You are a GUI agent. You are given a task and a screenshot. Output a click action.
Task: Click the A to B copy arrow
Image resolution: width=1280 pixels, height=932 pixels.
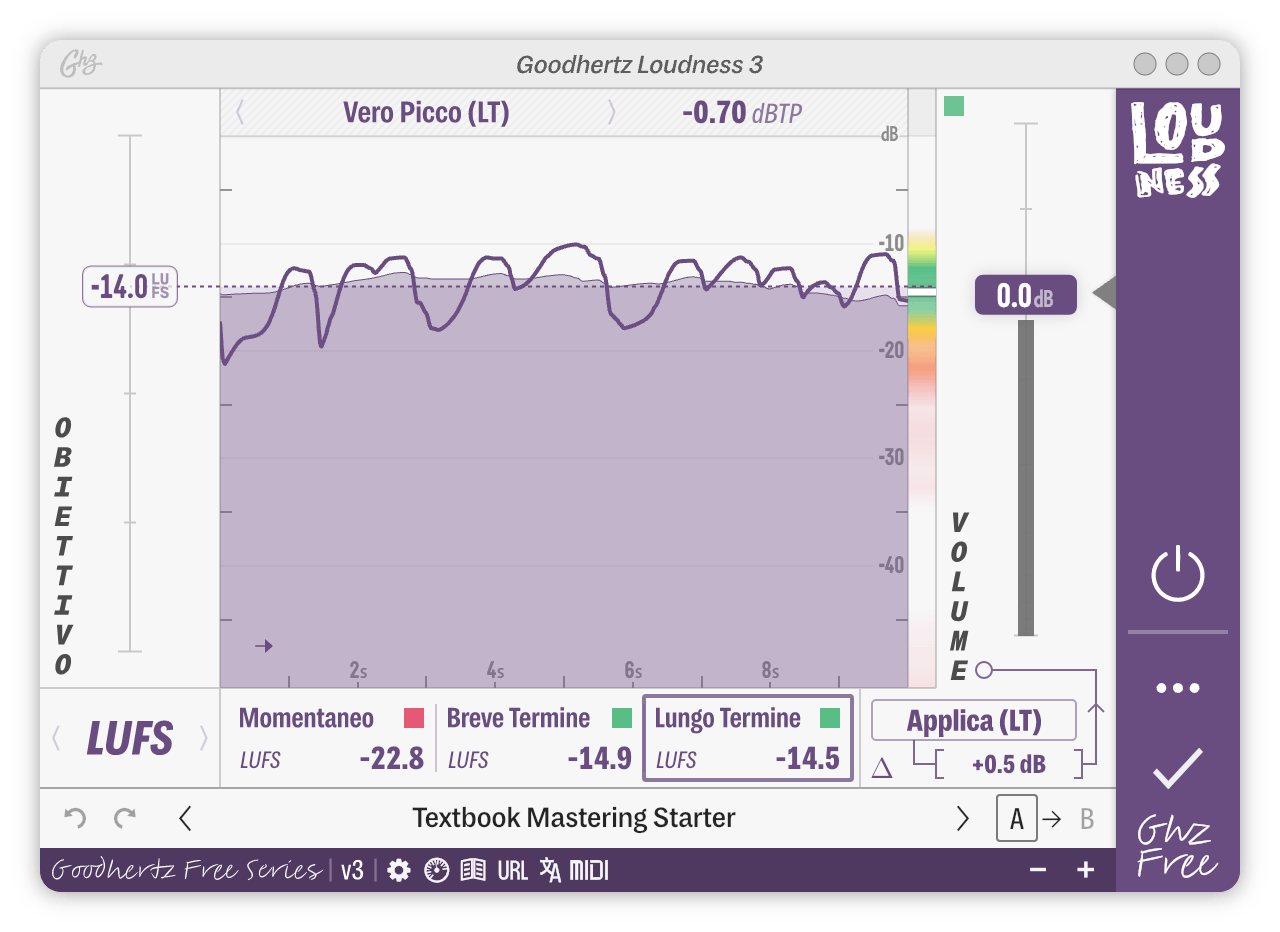(1052, 819)
